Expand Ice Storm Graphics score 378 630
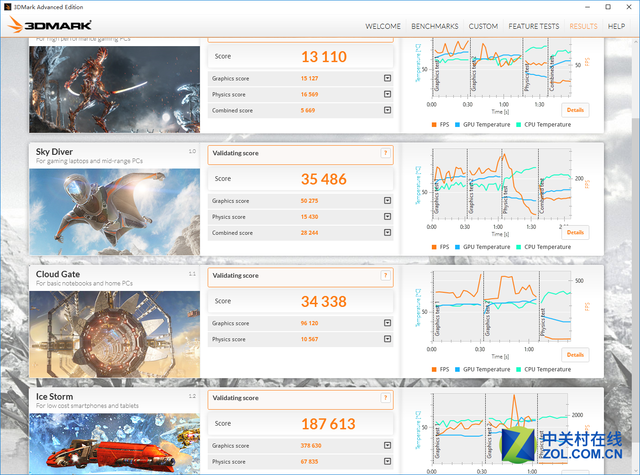 (x=387, y=445)
